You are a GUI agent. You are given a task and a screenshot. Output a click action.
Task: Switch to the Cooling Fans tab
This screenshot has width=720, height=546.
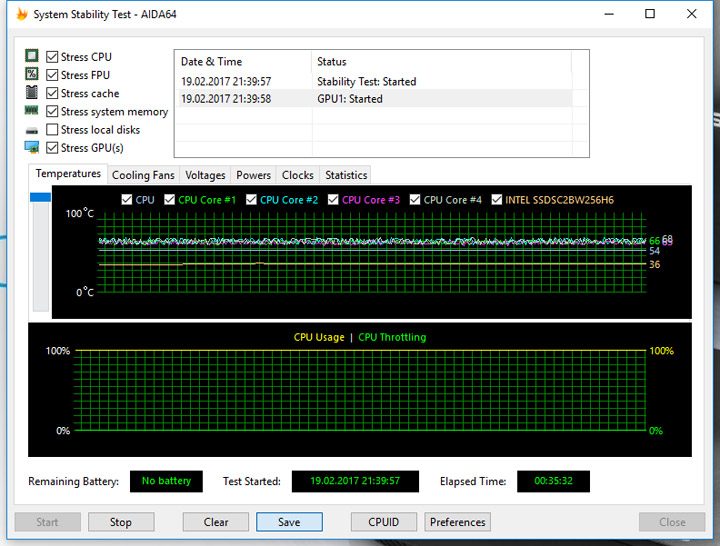(x=143, y=175)
